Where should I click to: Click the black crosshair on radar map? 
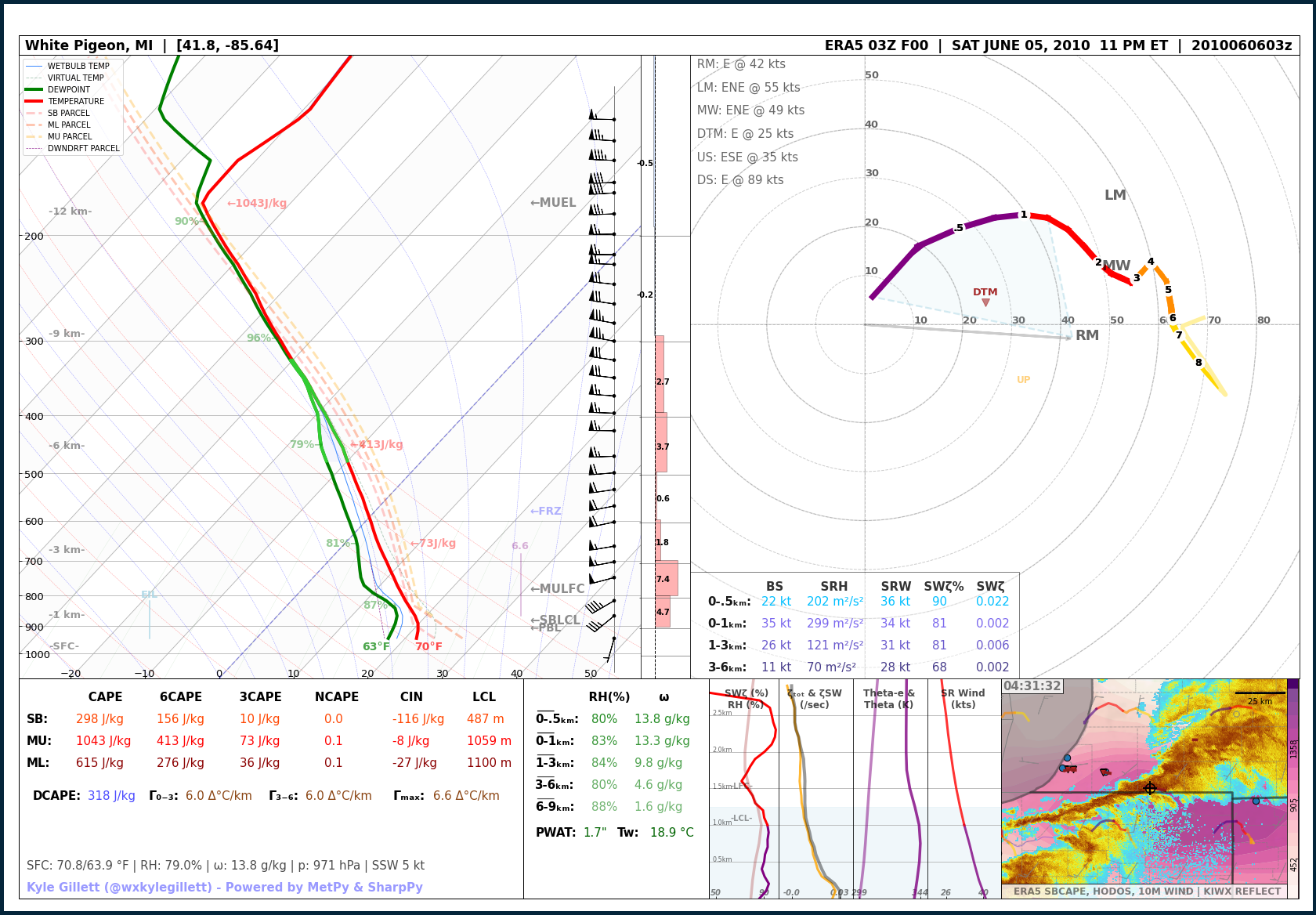[1150, 788]
